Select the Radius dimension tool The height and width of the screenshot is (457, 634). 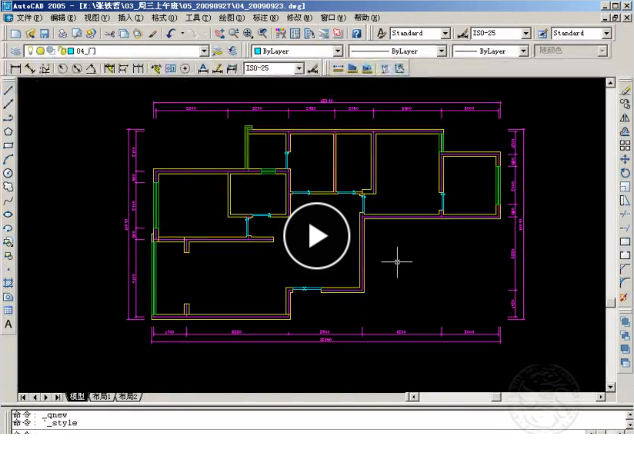[x=62, y=68]
